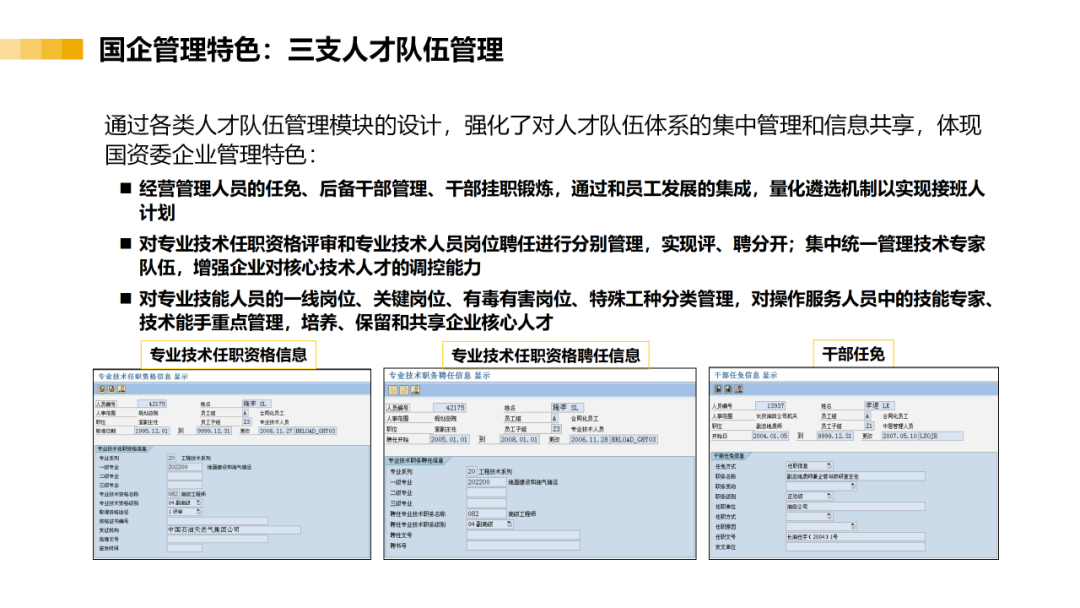Click the 开始日 date field 2004.01.05
Screen dimensions: 1080x608
(x=770, y=436)
